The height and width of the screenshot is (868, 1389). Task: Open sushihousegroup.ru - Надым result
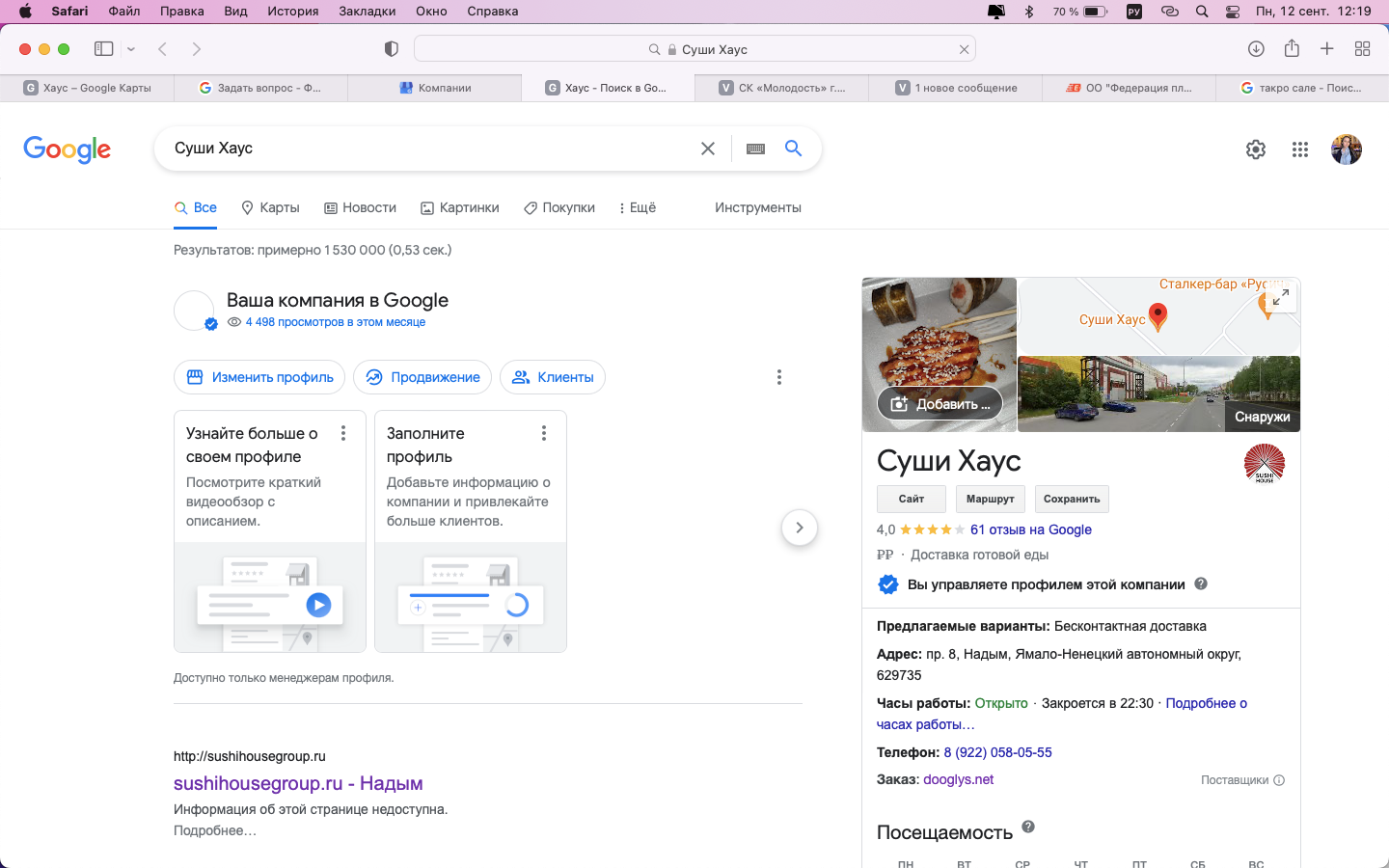pyautogui.click(x=298, y=783)
